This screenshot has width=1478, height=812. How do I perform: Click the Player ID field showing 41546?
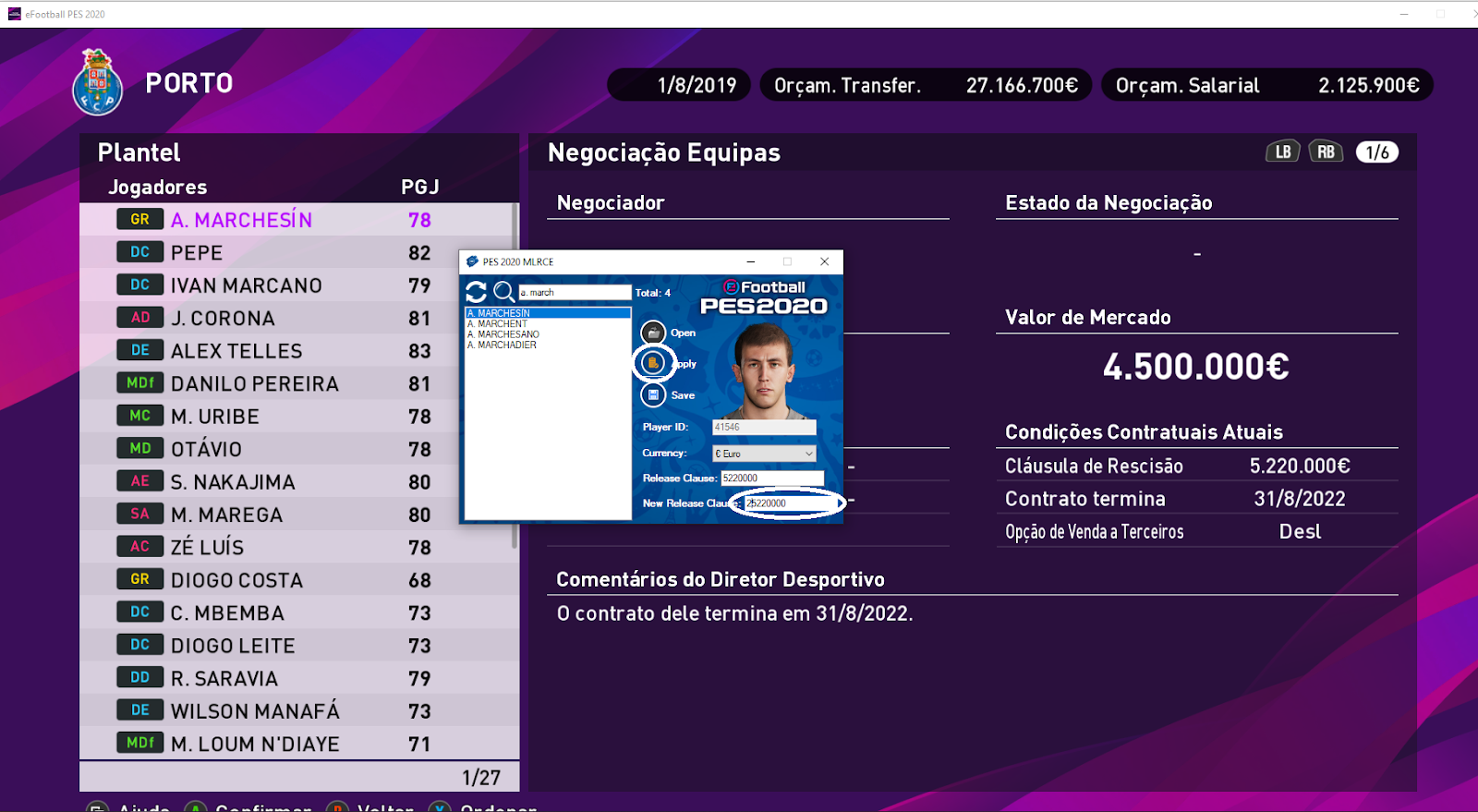[764, 427]
